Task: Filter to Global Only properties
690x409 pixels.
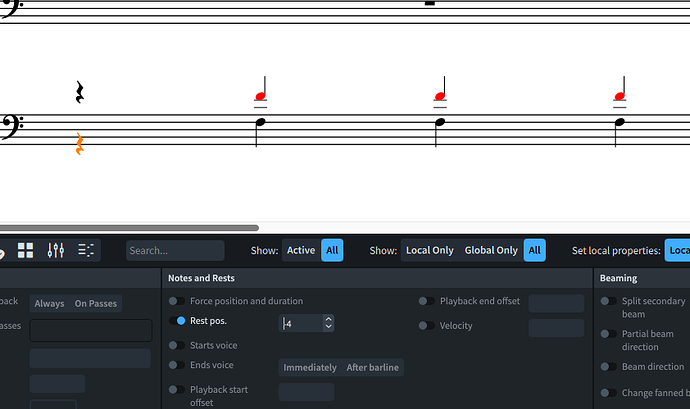Action: [491, 250]
